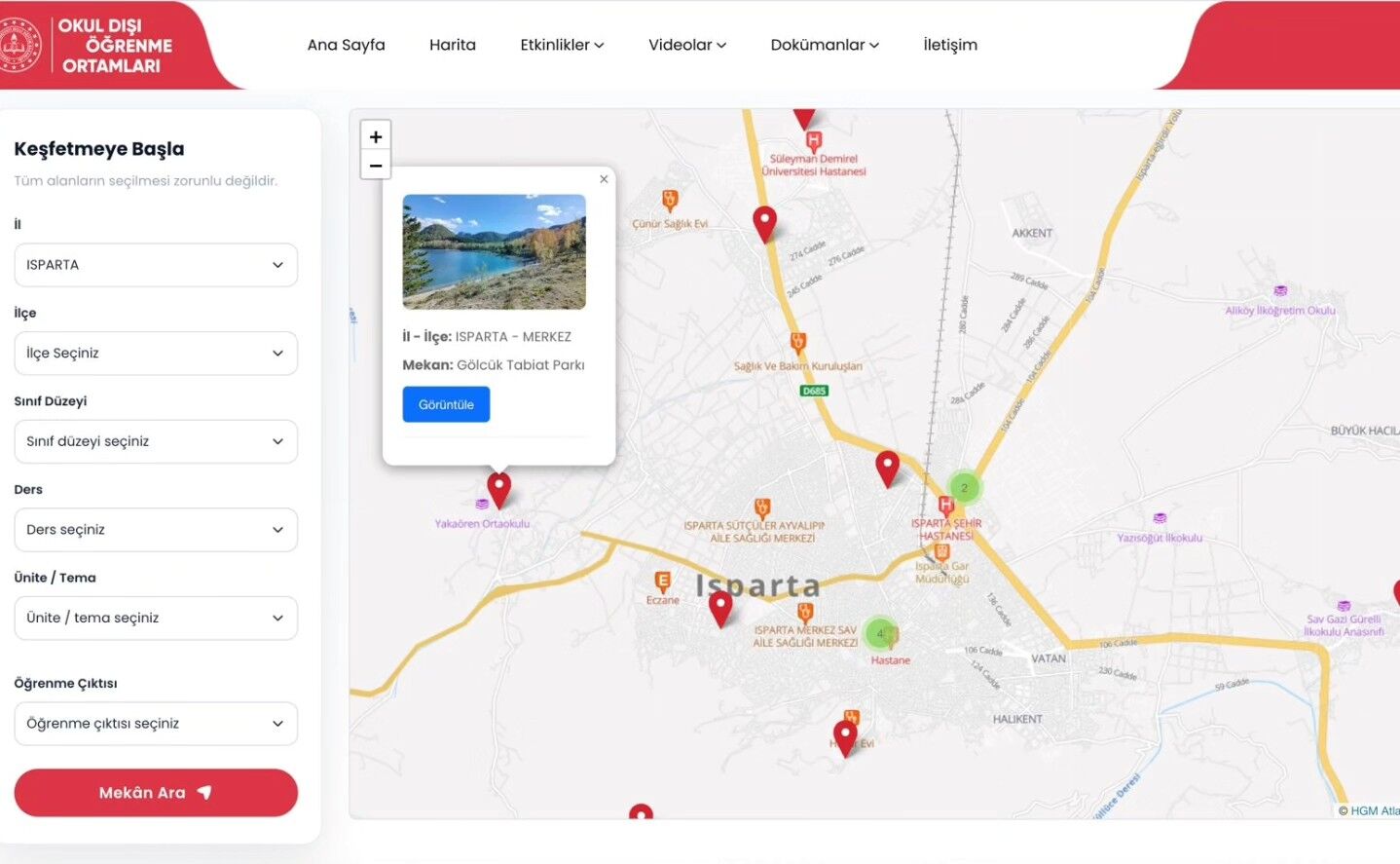Open the Ünite / tema seçiniz dropdown
Screen dimensions: 1400x864
point(156,619)
